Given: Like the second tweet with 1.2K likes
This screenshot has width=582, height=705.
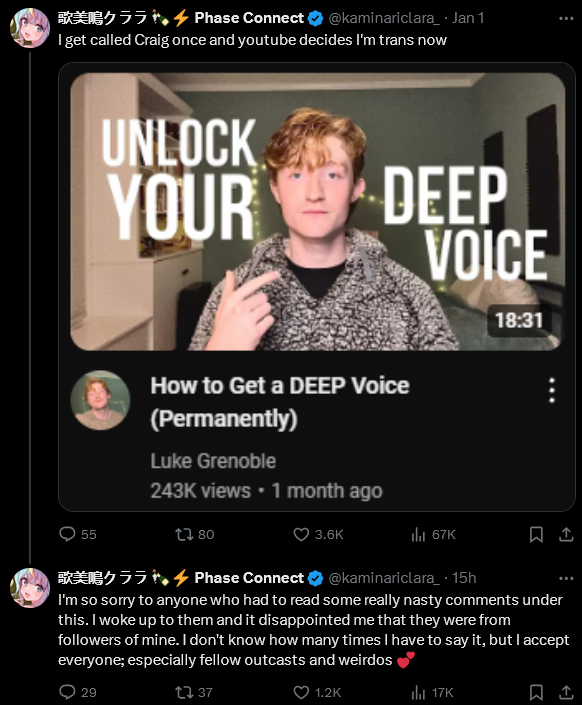Looking at the screenshot, I should [301, 692].
